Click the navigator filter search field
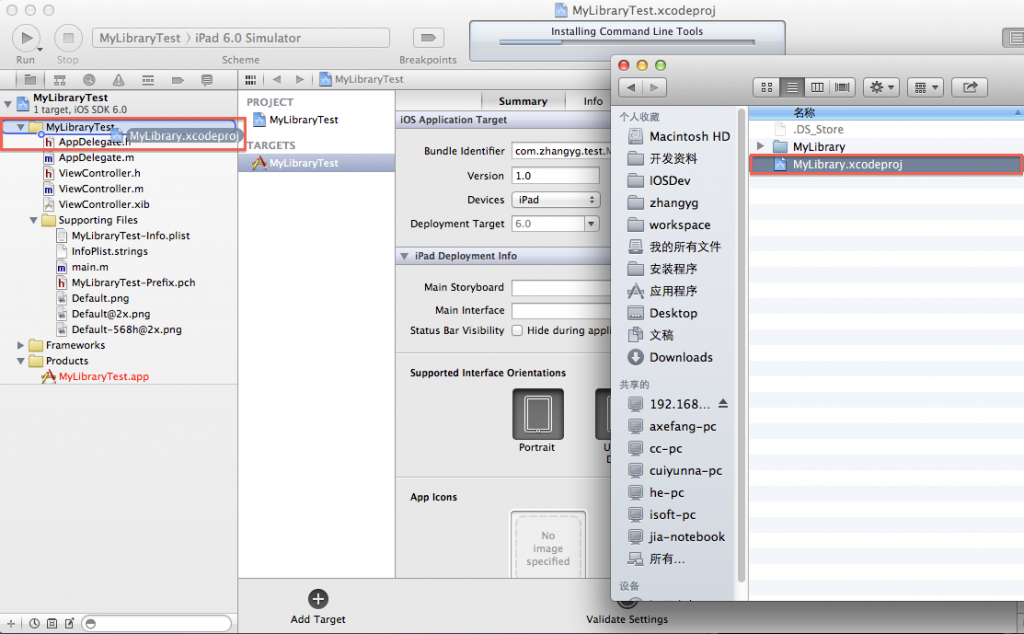 pos(157,624)
